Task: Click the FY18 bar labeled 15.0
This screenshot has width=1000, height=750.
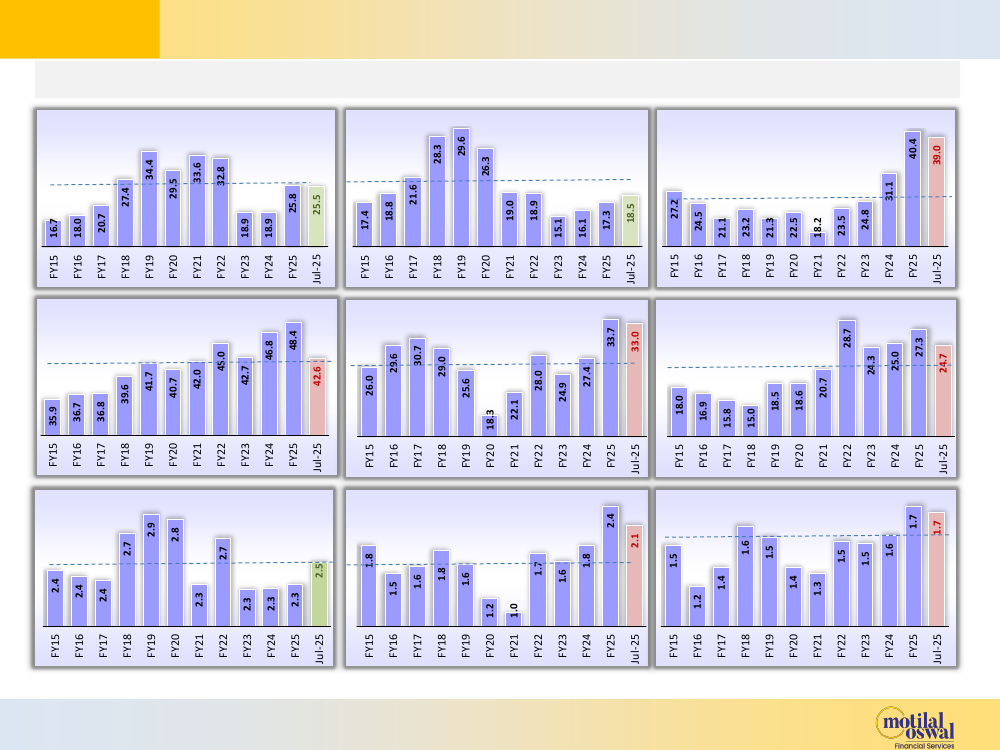Action: (751, 420)
